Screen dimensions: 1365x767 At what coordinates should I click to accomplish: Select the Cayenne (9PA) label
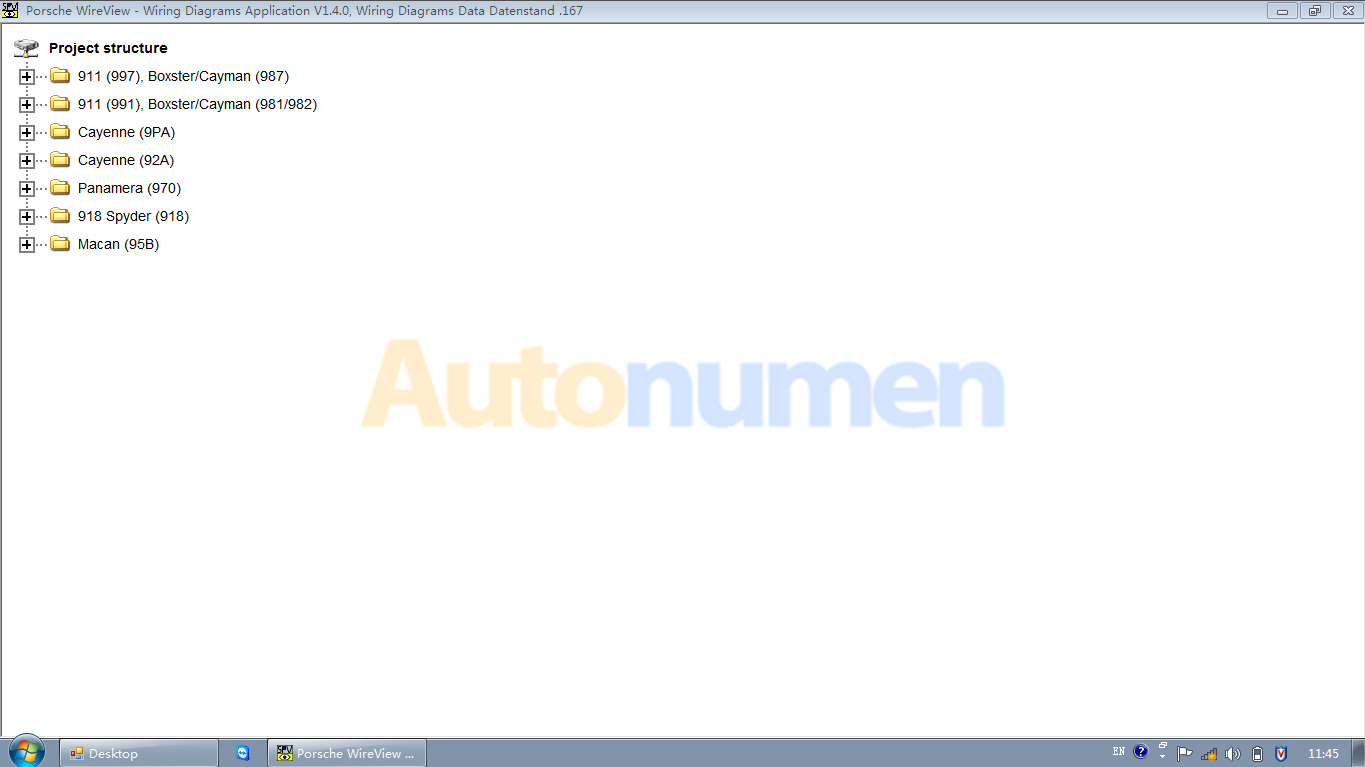[x=126, y=132]
